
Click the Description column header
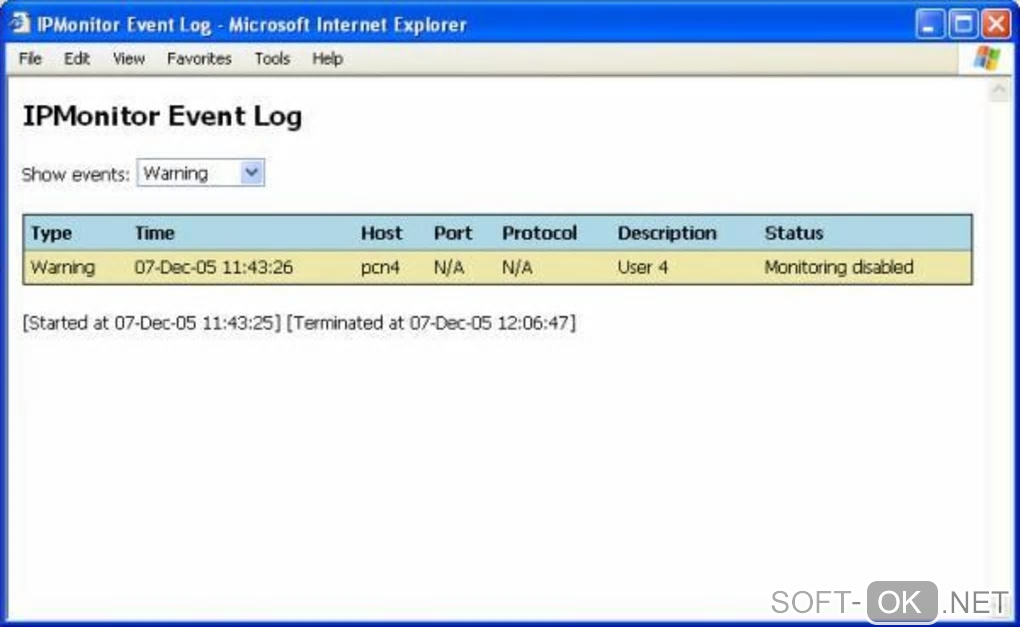pyautogui.click(x=667, y=233)
